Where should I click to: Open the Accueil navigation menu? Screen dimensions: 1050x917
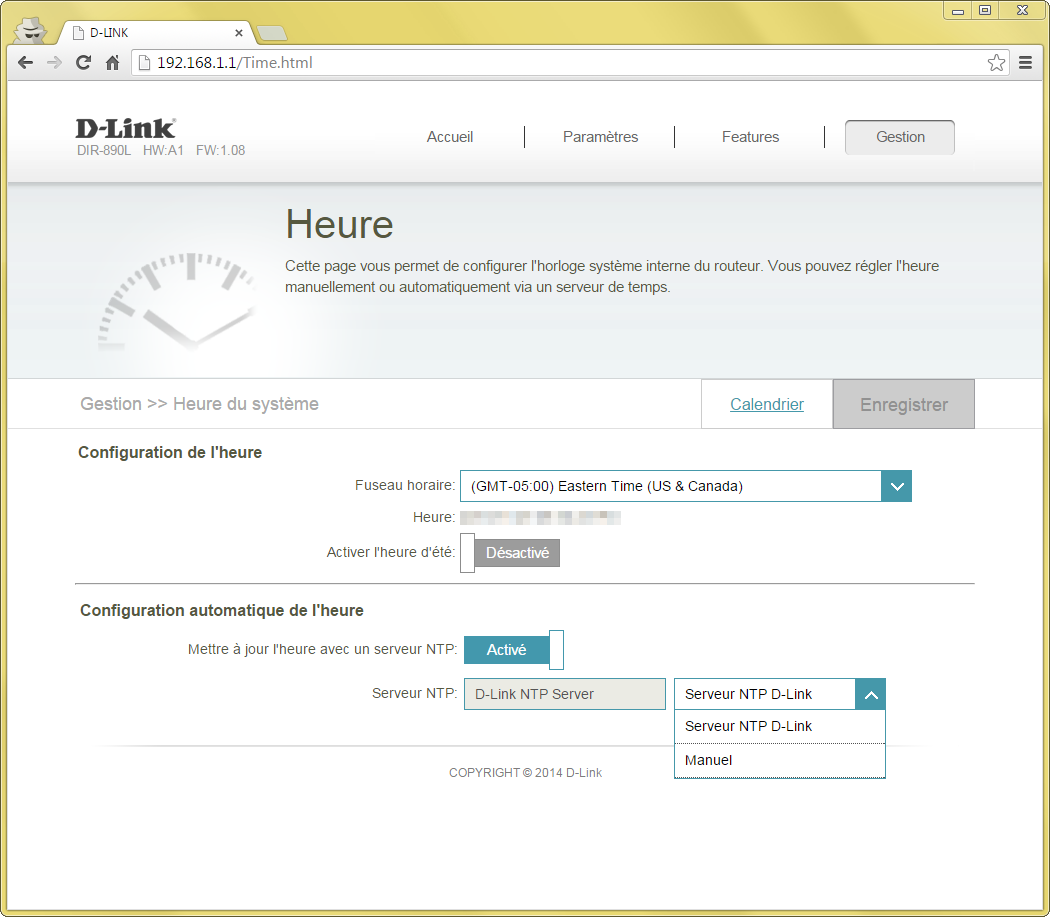[x=450, y=137]
